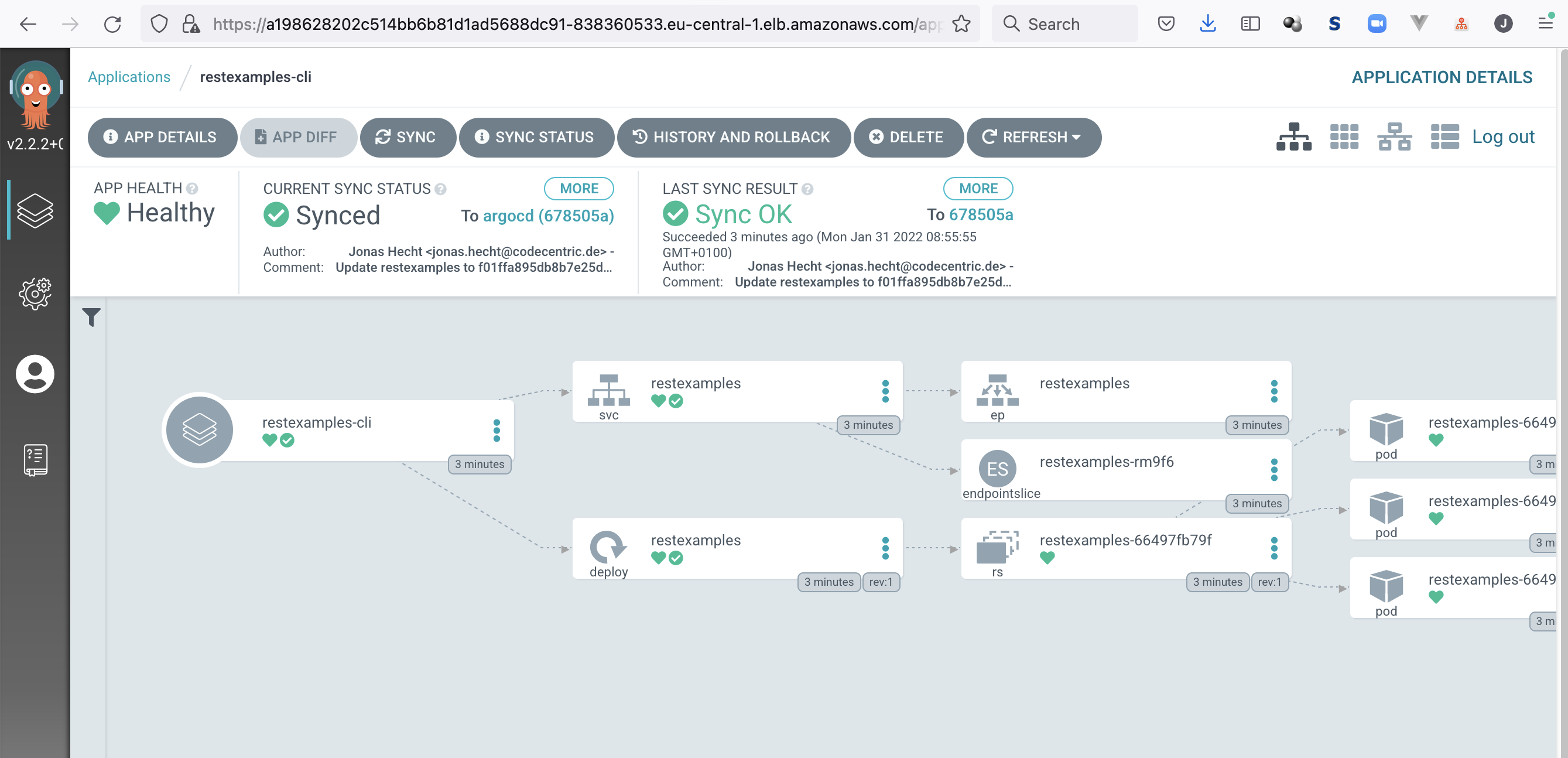Open HISTORY AND ROLLBACK panel
The height and width of the screenshot is (758, 1568).
click(733, 137)
